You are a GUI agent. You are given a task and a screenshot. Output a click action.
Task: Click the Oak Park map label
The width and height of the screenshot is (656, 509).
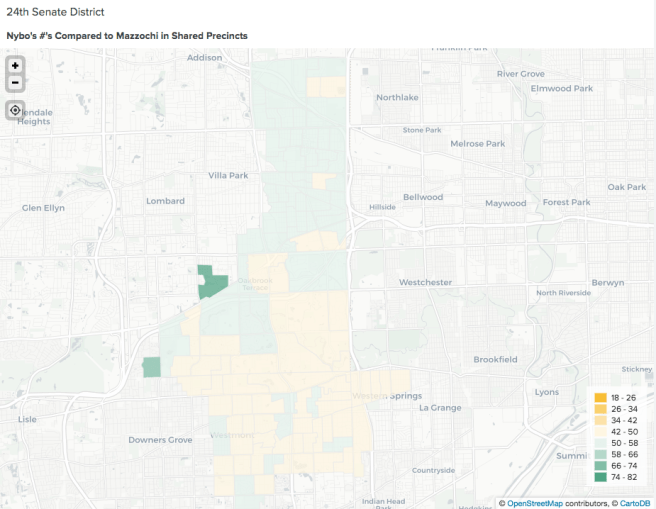tap(627, 187)
